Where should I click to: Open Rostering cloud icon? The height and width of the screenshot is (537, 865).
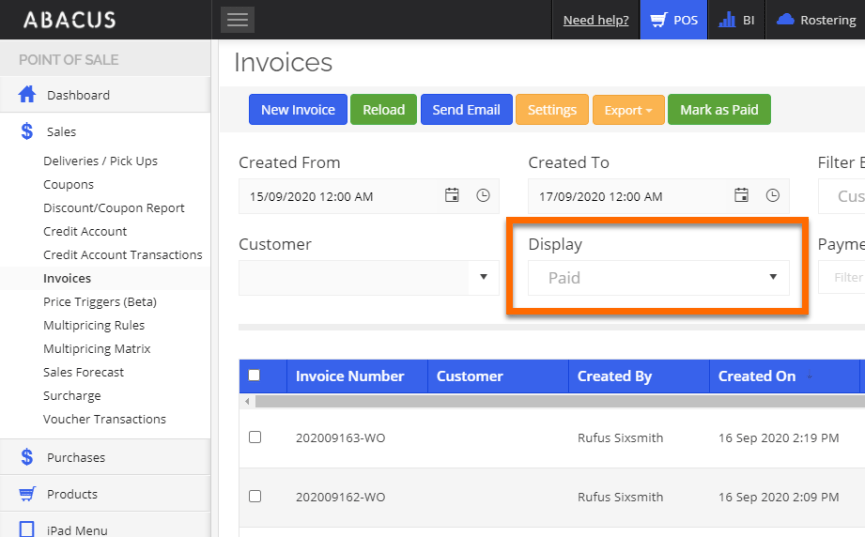tap(785, 20)
